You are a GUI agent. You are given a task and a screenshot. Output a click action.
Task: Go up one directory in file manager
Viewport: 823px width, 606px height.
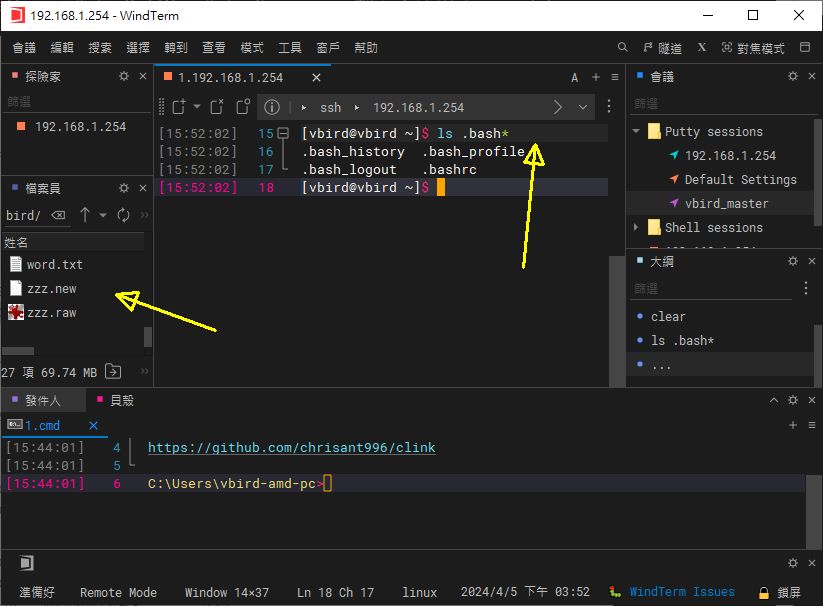click(85, 215)
